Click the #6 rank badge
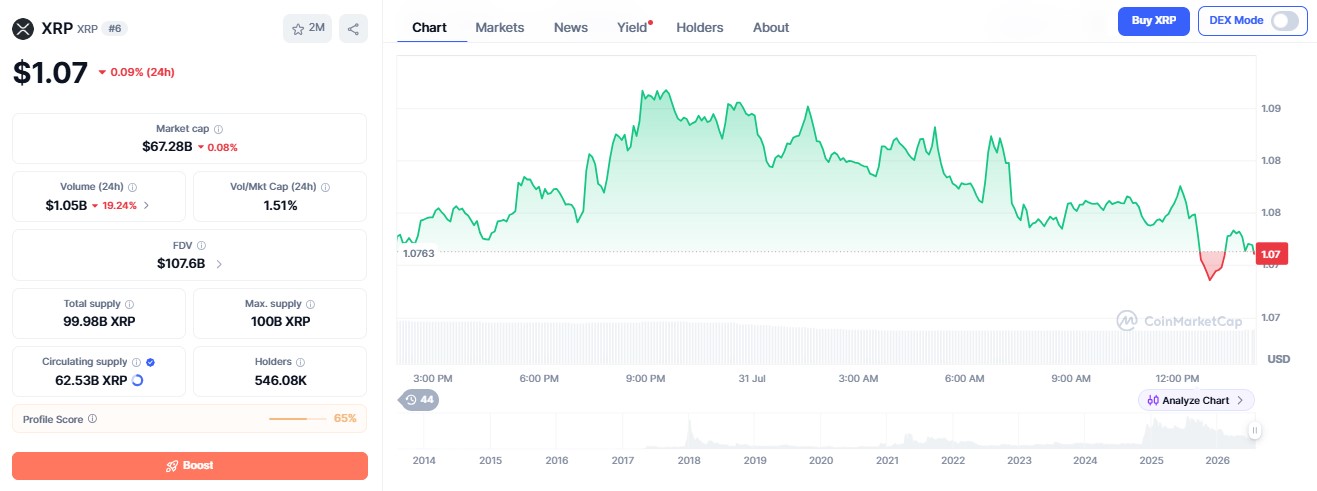Screen dimensions: 1317x491 click(x=114, y=28)
